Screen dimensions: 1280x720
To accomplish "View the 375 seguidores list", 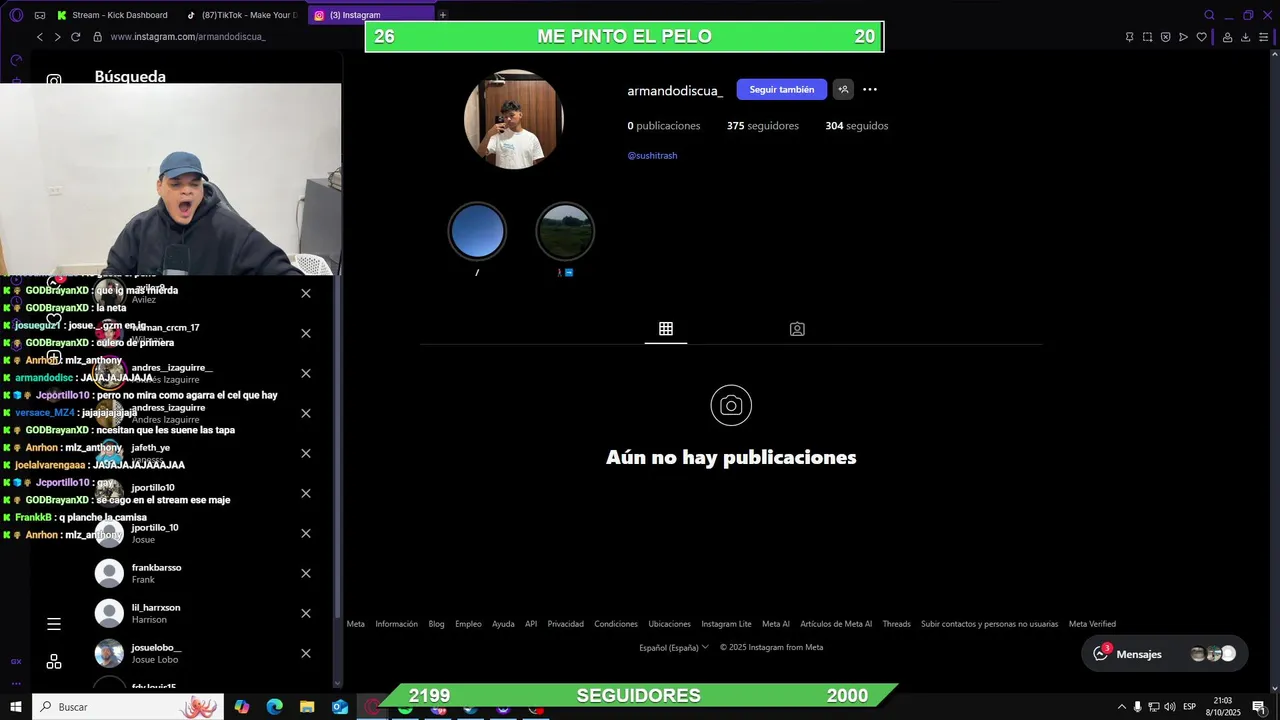I will [763, 126].
